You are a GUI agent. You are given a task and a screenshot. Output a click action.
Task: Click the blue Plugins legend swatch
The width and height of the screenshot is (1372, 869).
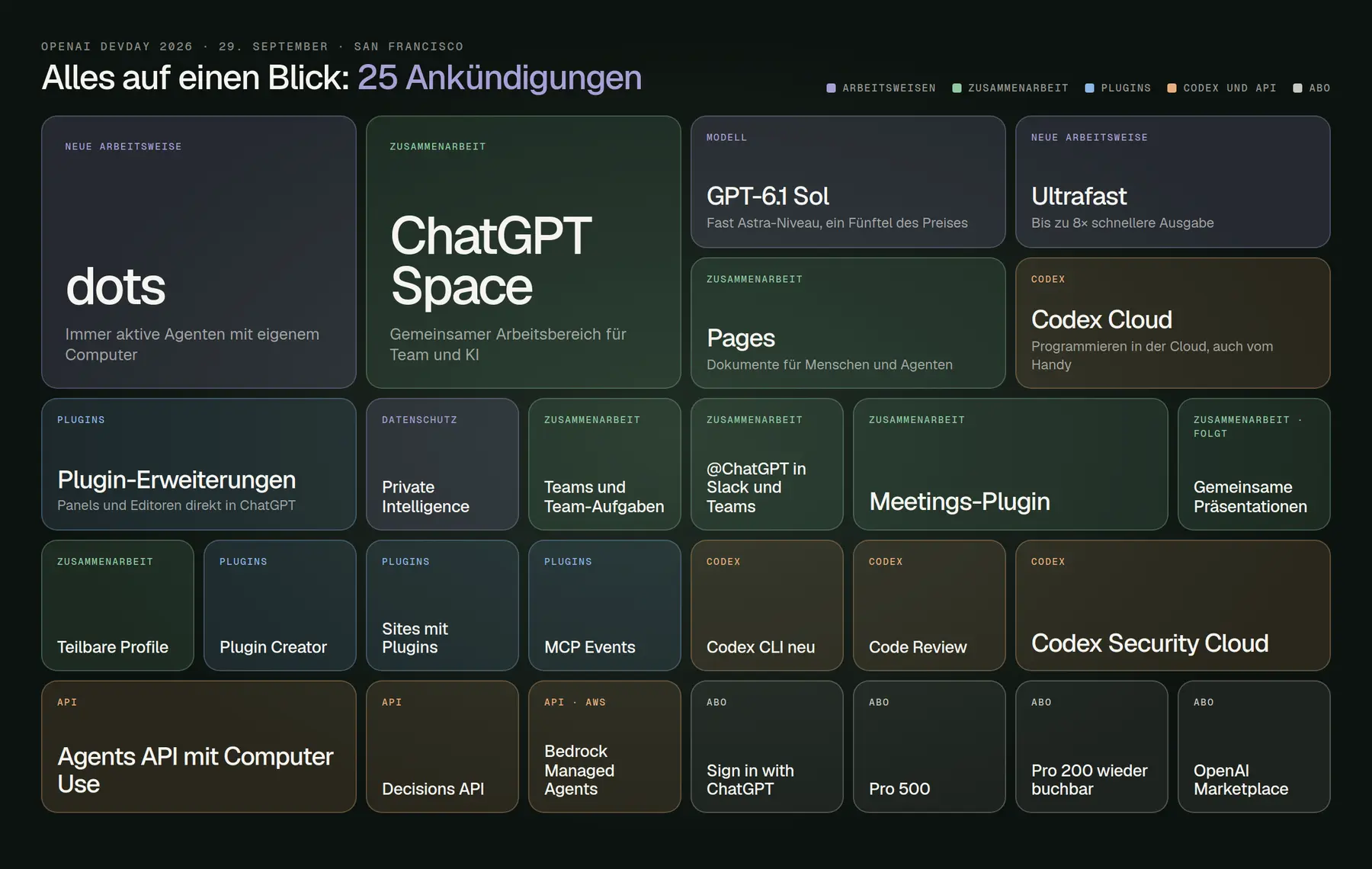click(x=1089, y=88)
